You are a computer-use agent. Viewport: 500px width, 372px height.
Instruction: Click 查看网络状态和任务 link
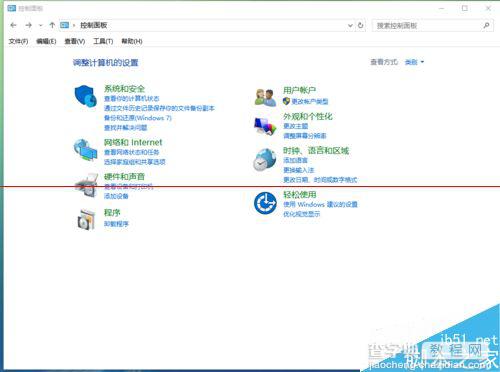click(x=132, y=152)
